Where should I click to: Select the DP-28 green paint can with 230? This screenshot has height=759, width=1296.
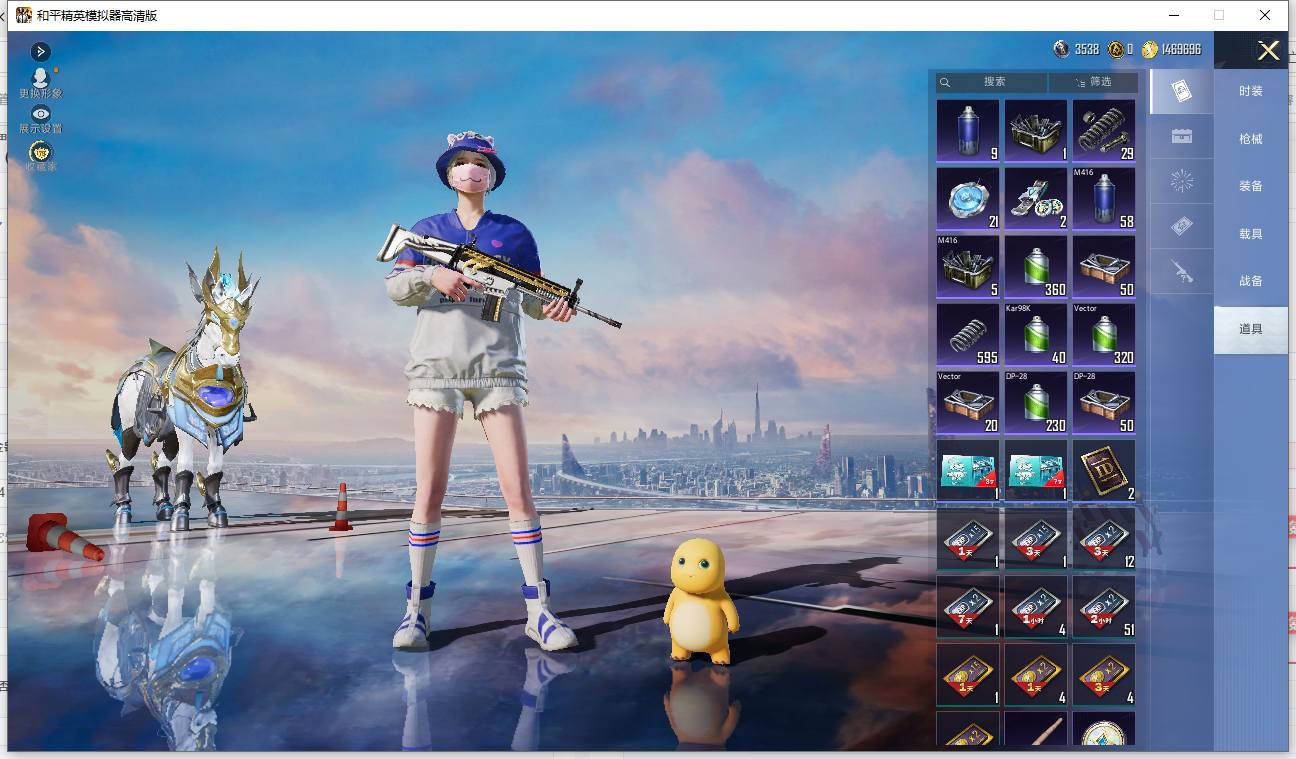coord(1036,402)
